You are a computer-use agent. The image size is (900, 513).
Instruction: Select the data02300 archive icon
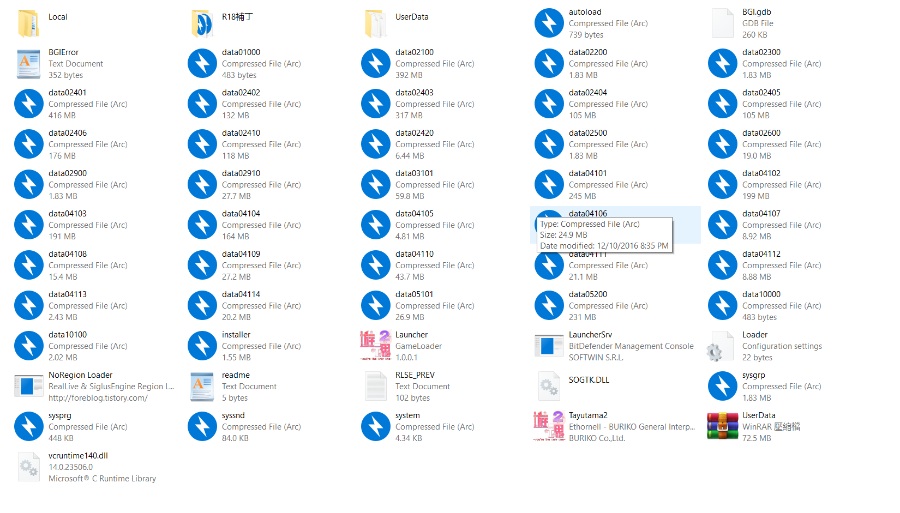coord(723,63)
